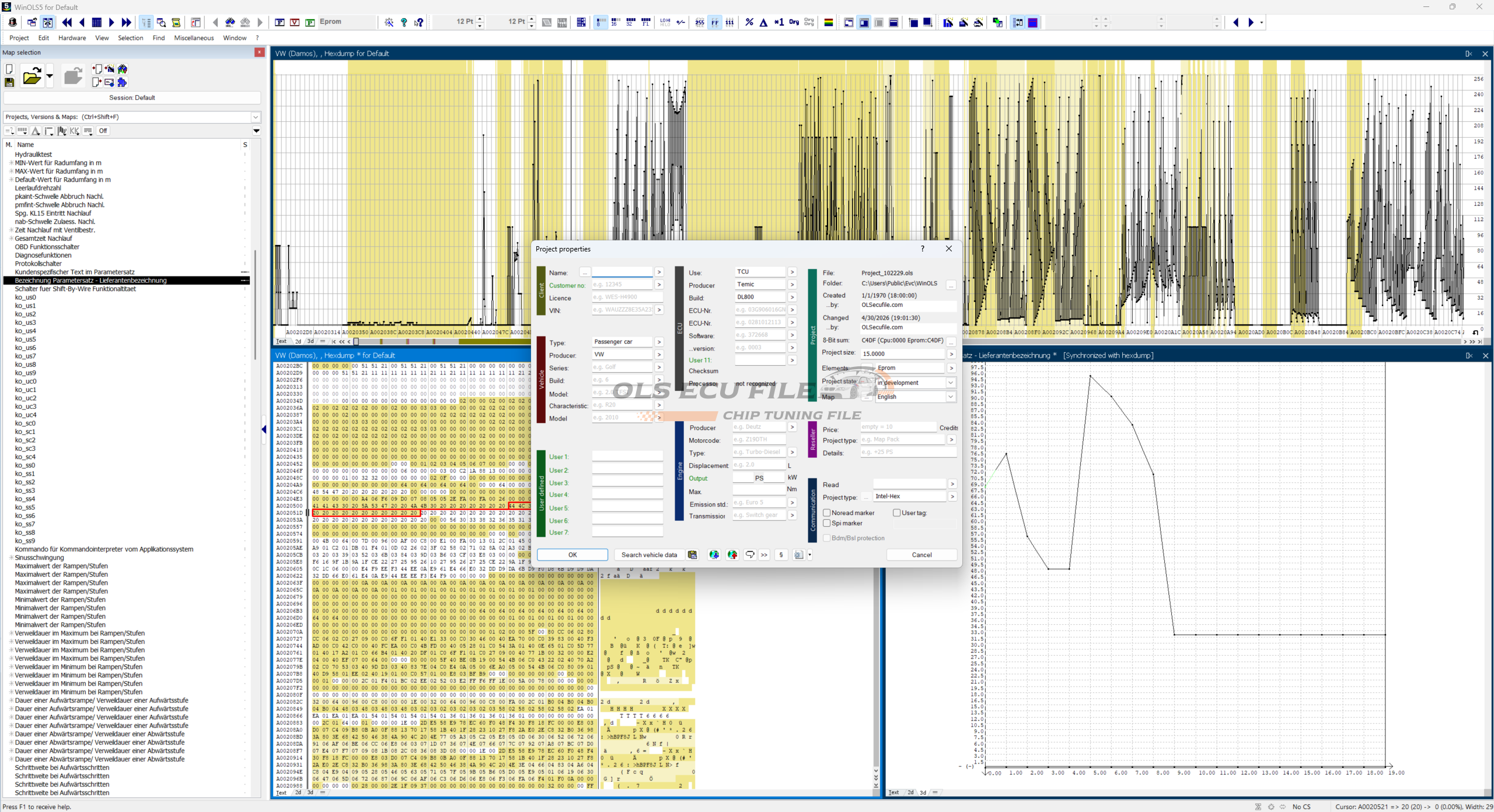
Task: Click the save disk icon in Map selection
Action: tap(9, 82)
